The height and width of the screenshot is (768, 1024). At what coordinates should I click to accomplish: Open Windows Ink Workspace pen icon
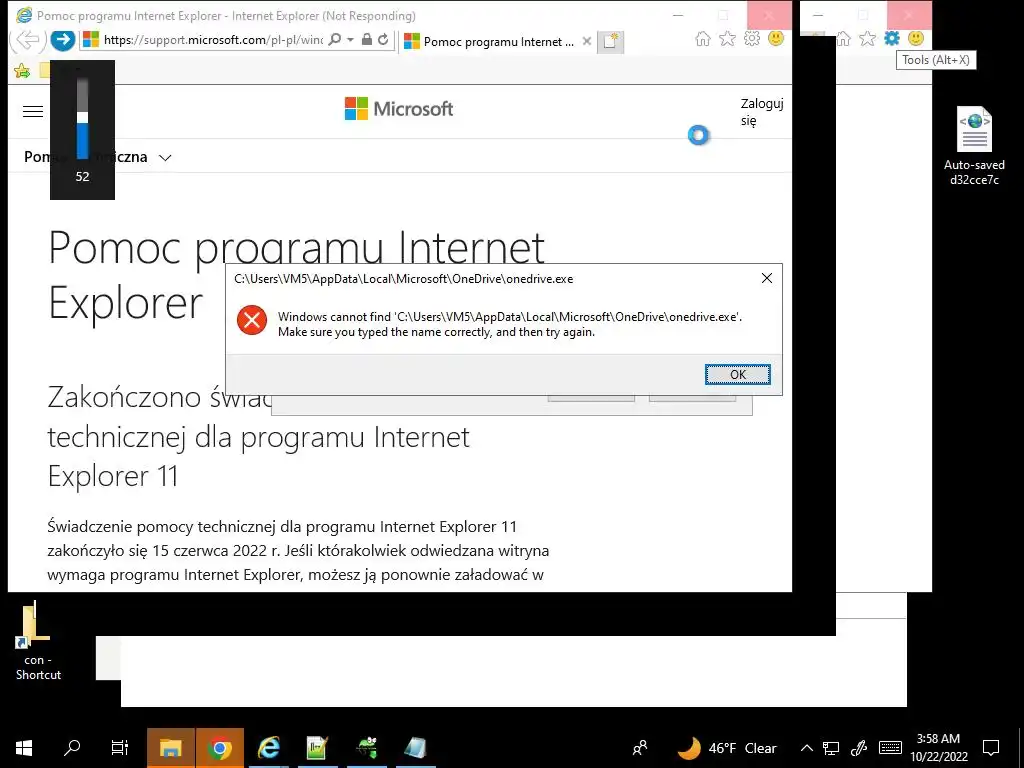pyautogui.click(x=859, y=748)
